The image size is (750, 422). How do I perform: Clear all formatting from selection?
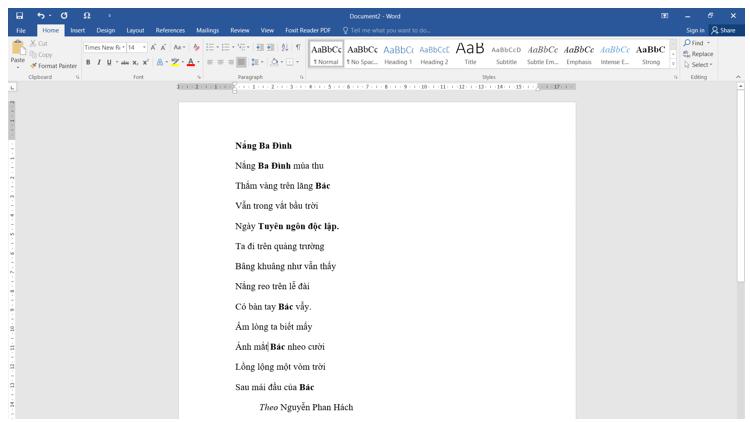click(196, 48)
